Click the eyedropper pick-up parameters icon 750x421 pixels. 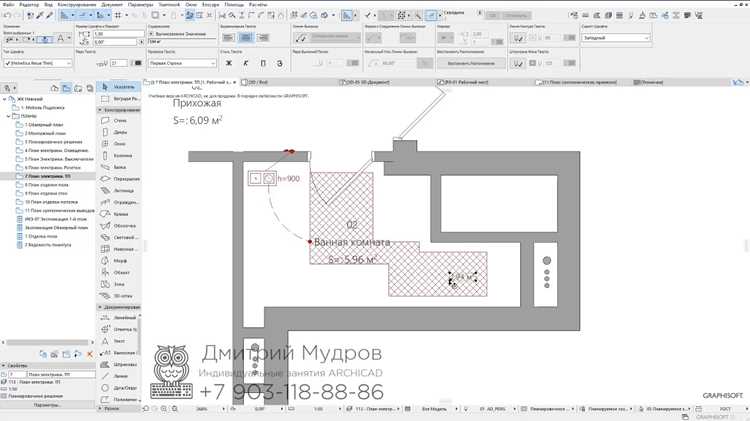click(40, 15)
